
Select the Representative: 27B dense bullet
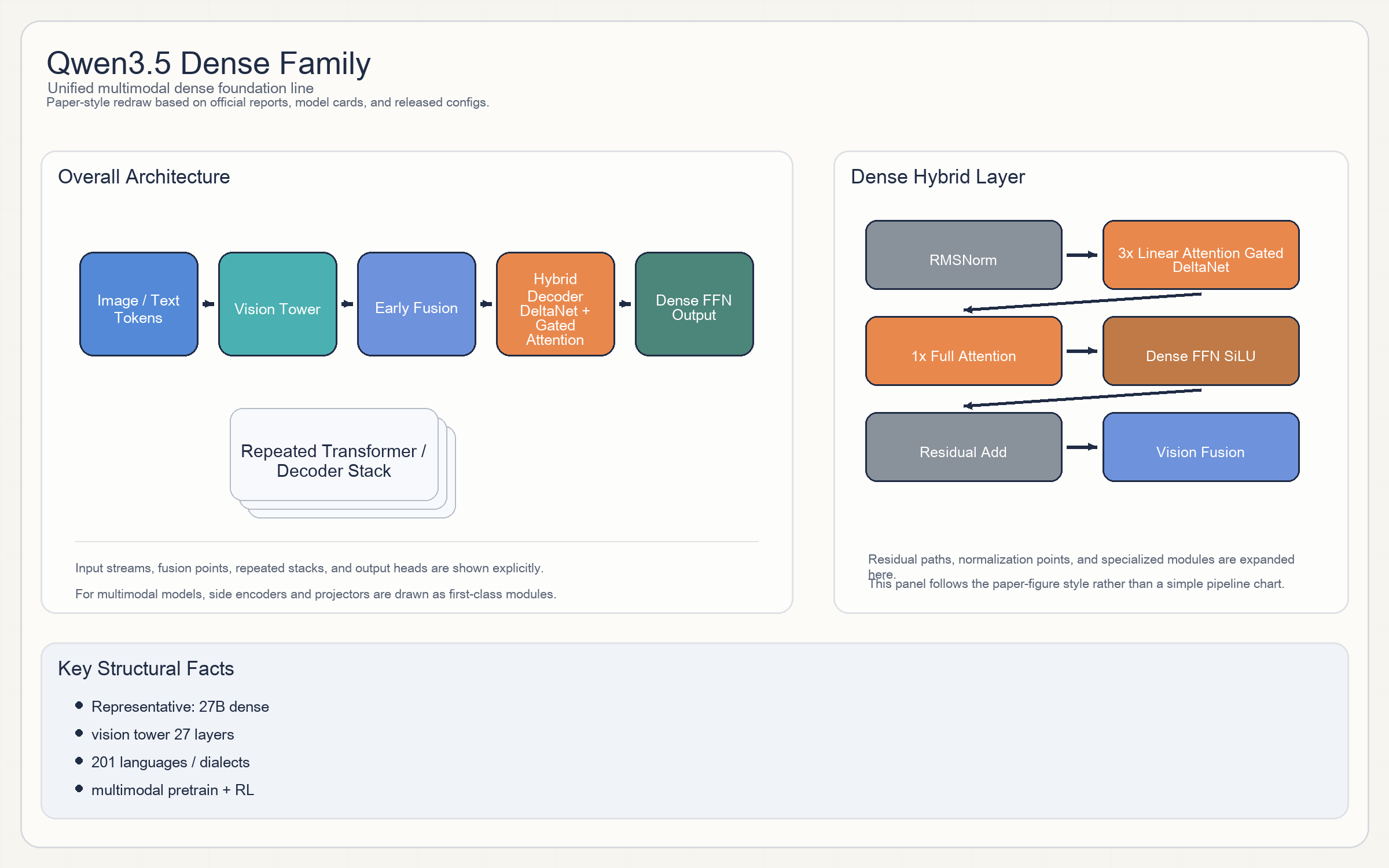[x=179, y=707]
